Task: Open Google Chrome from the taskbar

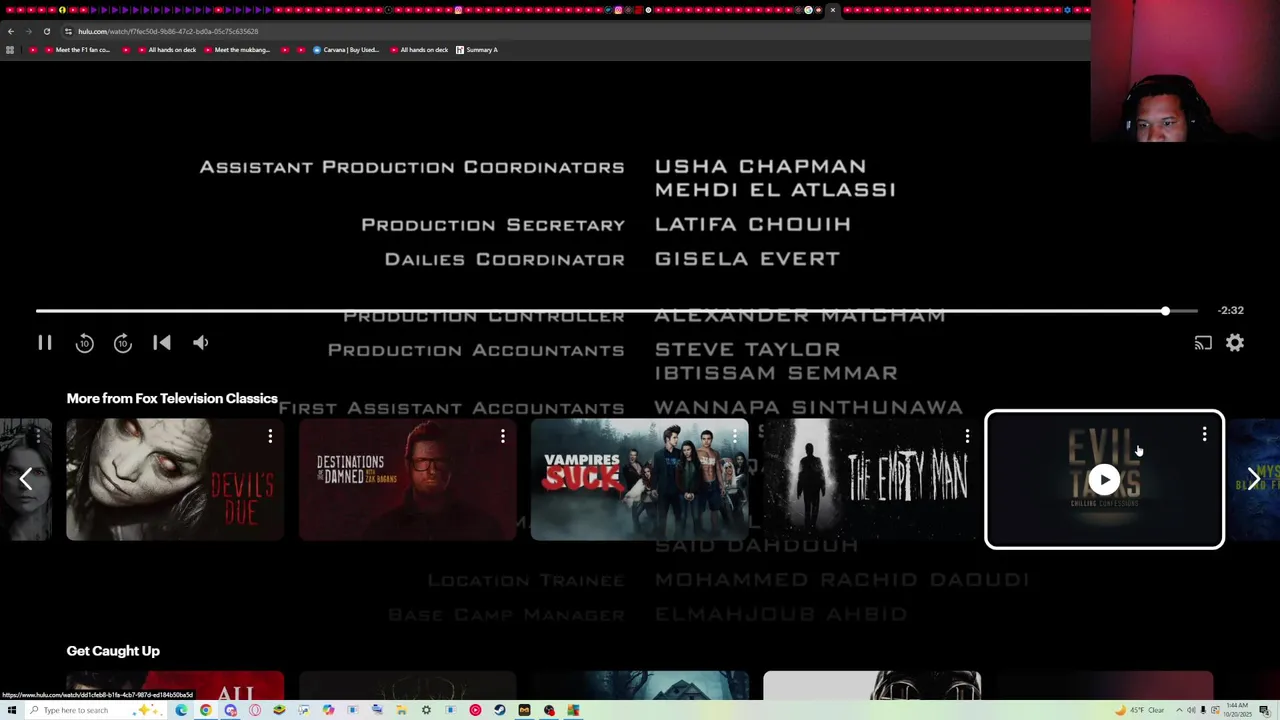Action: coord(206,710)
